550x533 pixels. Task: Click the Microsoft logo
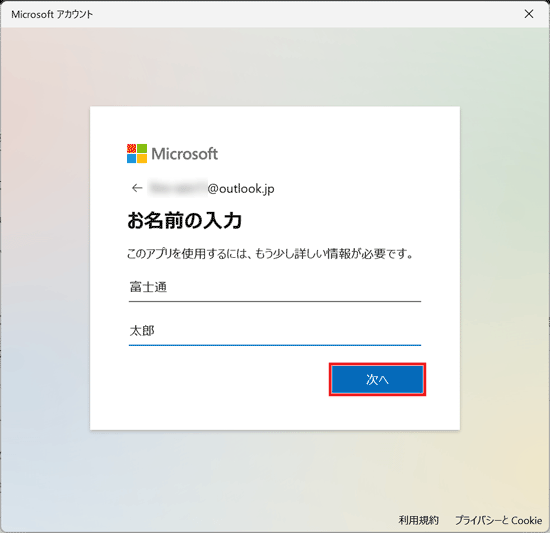[172, 154]
